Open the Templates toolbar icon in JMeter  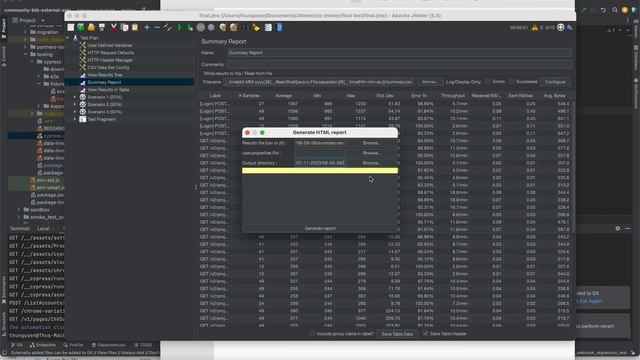pos(81,27)
